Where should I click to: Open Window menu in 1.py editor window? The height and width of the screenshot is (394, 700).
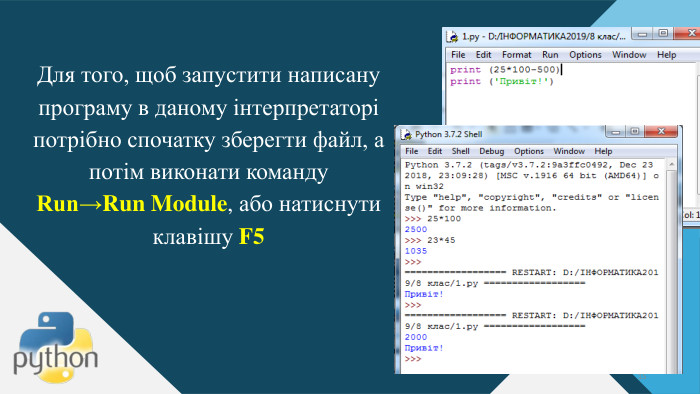(629, 55)
